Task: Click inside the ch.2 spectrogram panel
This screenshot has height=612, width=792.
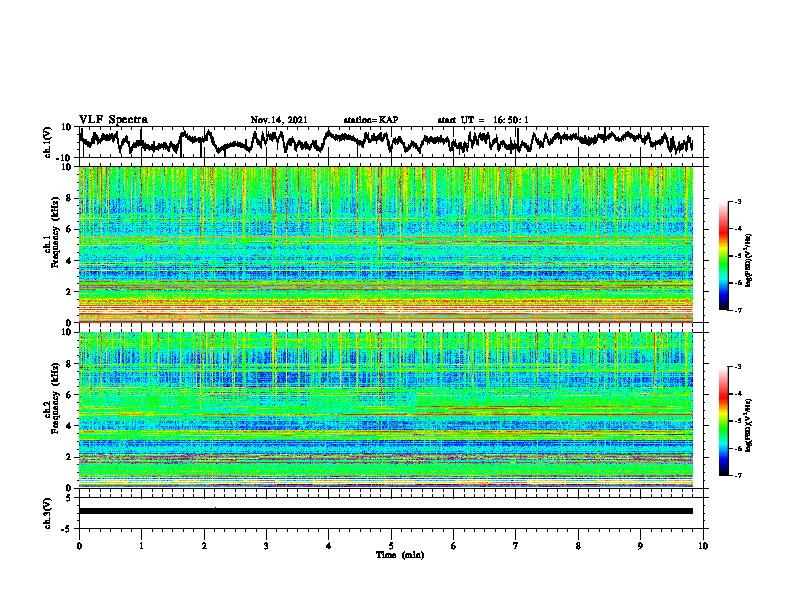Action: (386, 410)
